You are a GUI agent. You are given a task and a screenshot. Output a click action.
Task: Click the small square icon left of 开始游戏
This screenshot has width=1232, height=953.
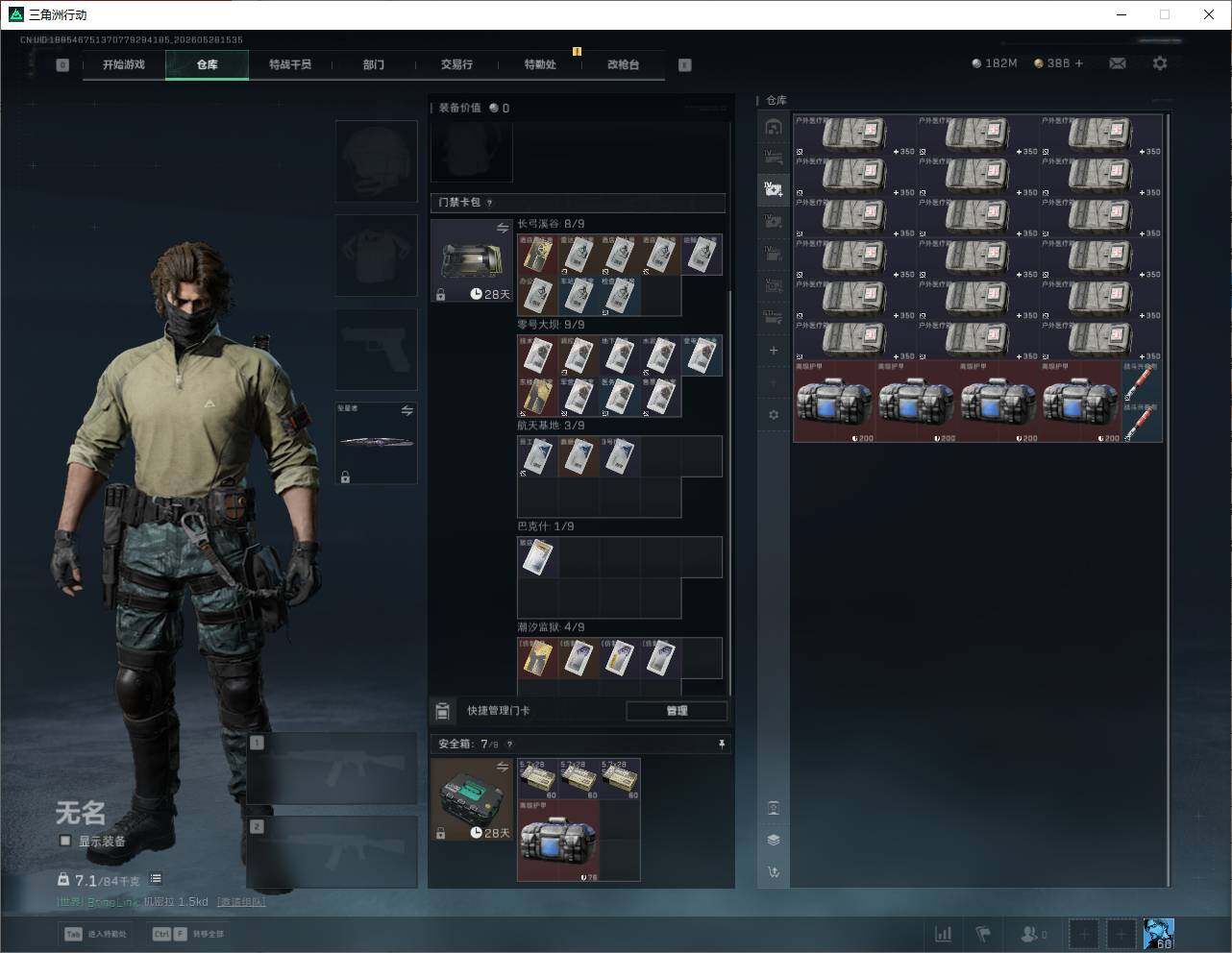[62, 65]
